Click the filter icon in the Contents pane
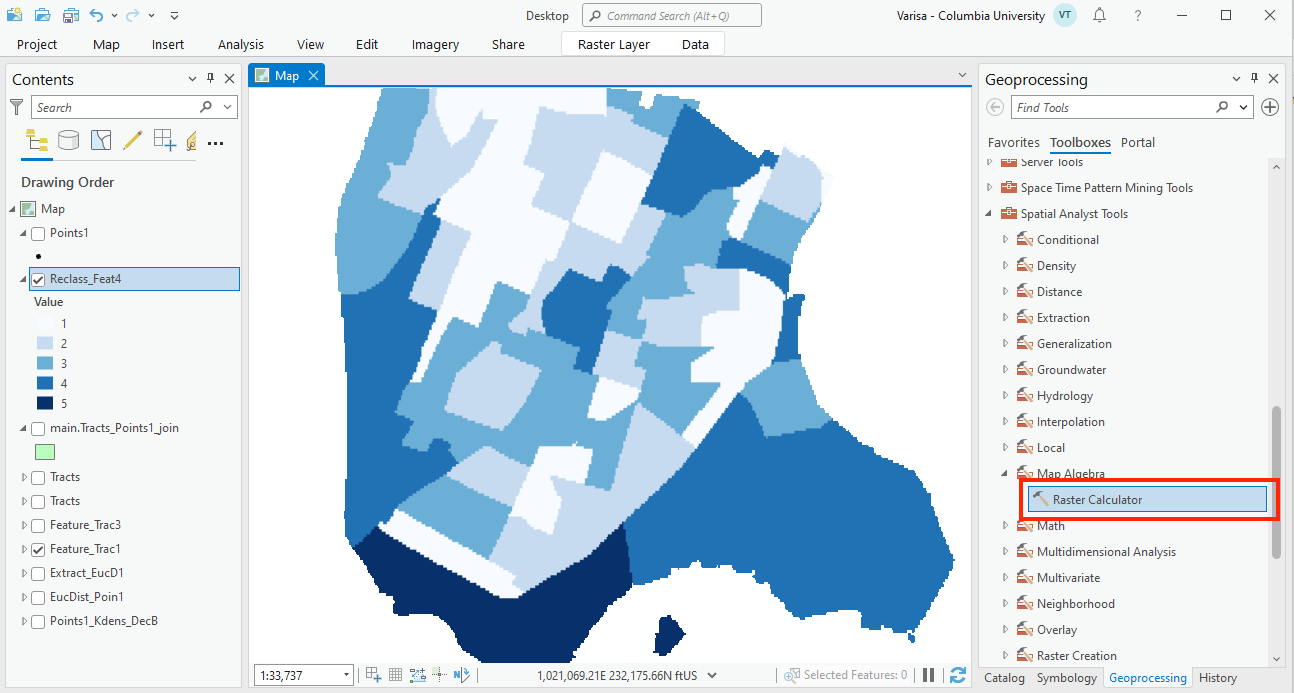This screenshot has width=1294, height=693. tap(17, 106)
